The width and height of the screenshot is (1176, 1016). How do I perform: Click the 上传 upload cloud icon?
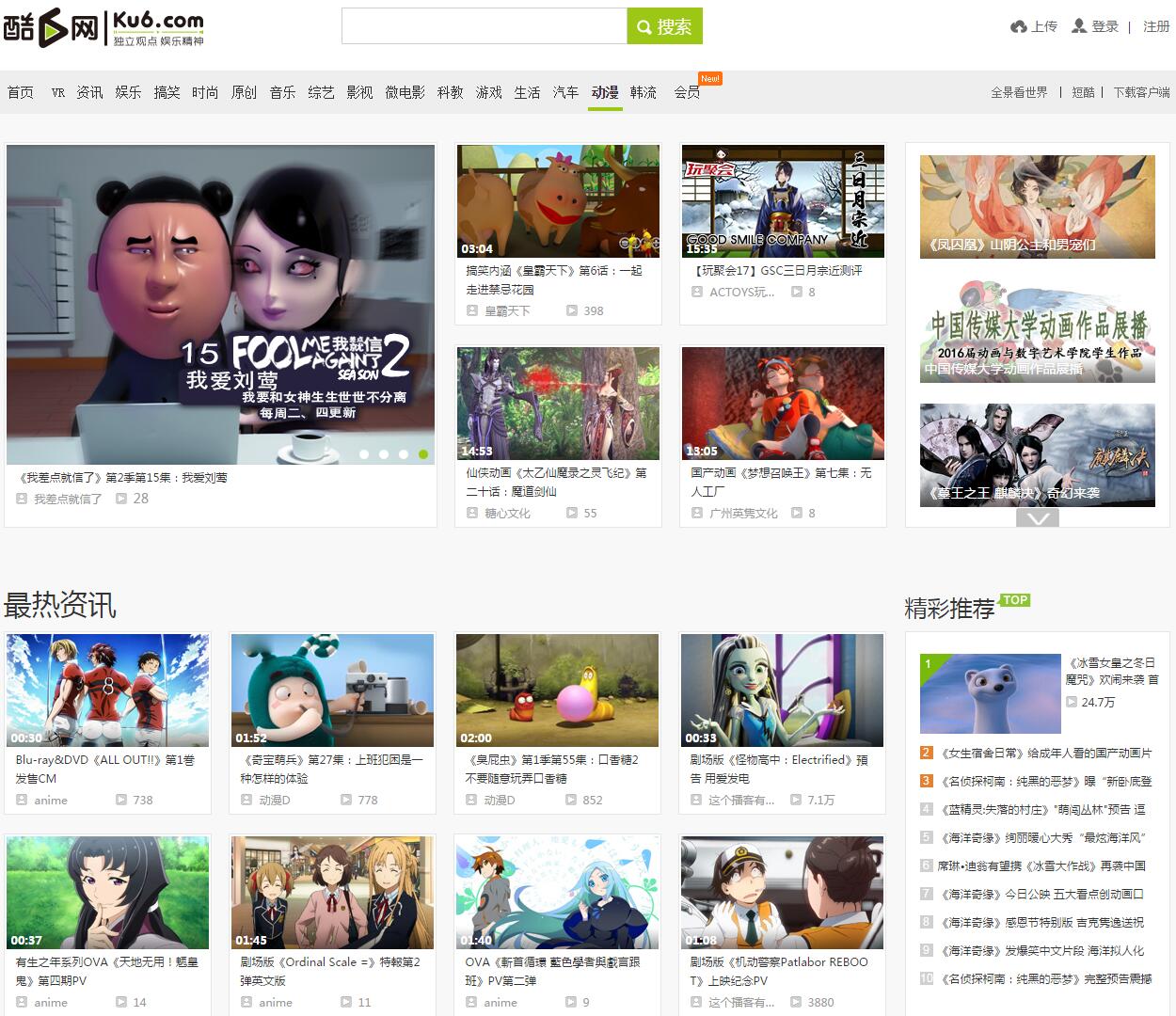[1018, 26]
